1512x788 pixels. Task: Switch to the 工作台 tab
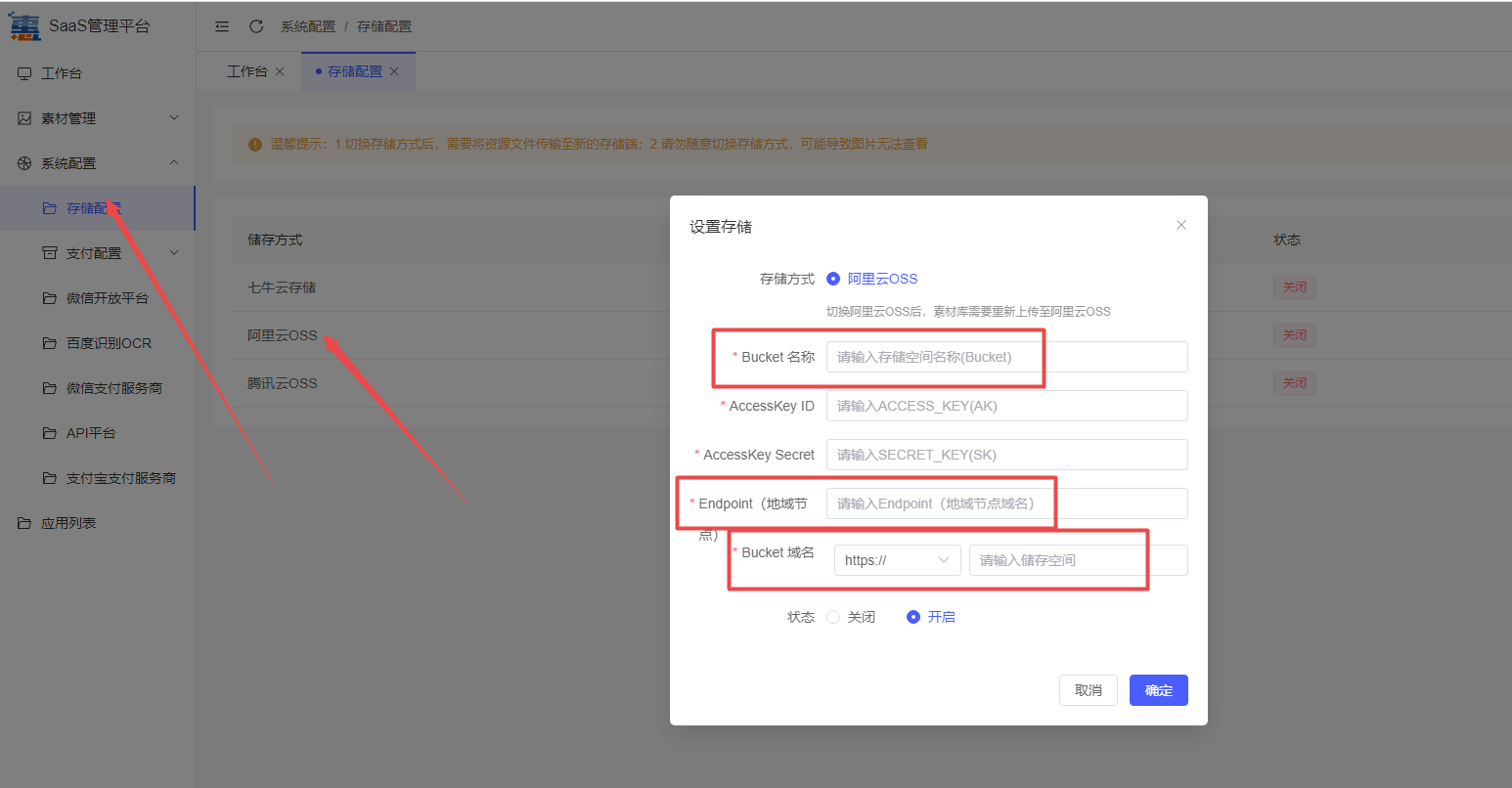pyautogui.click(x=247, y=71)
